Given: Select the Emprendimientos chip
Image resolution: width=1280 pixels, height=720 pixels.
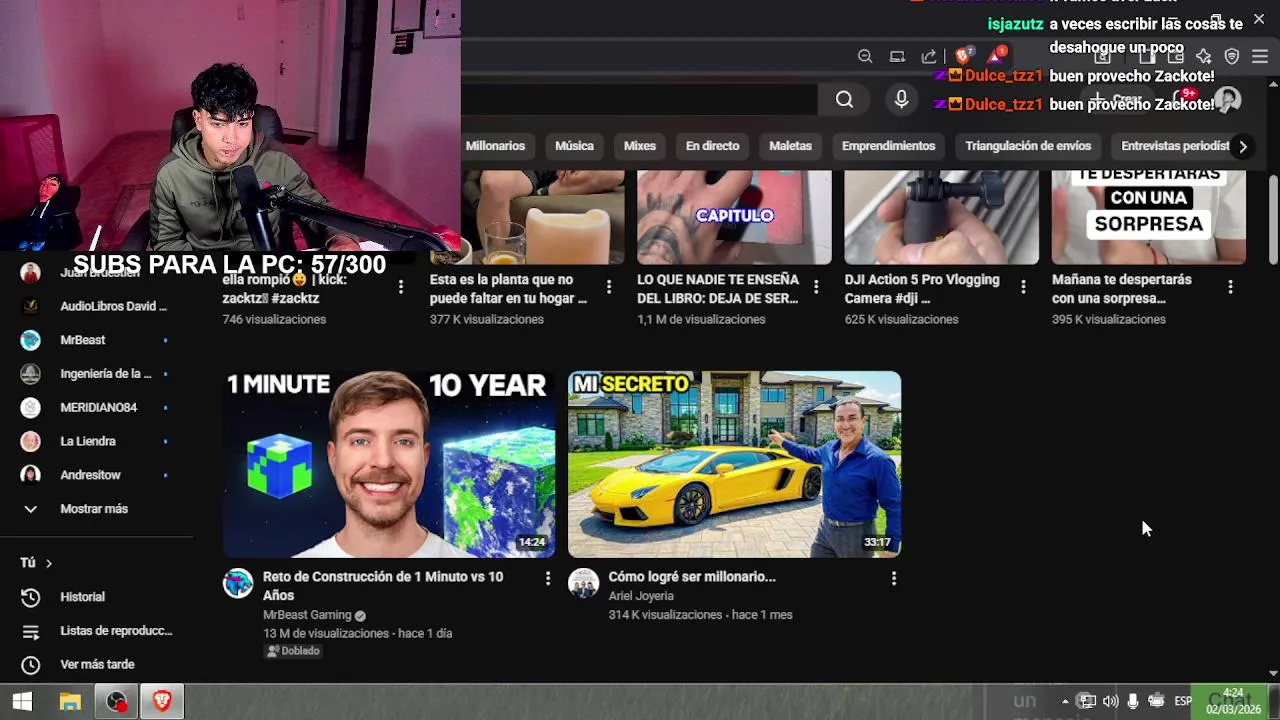Looking at the screenshot, I should 888,146.
